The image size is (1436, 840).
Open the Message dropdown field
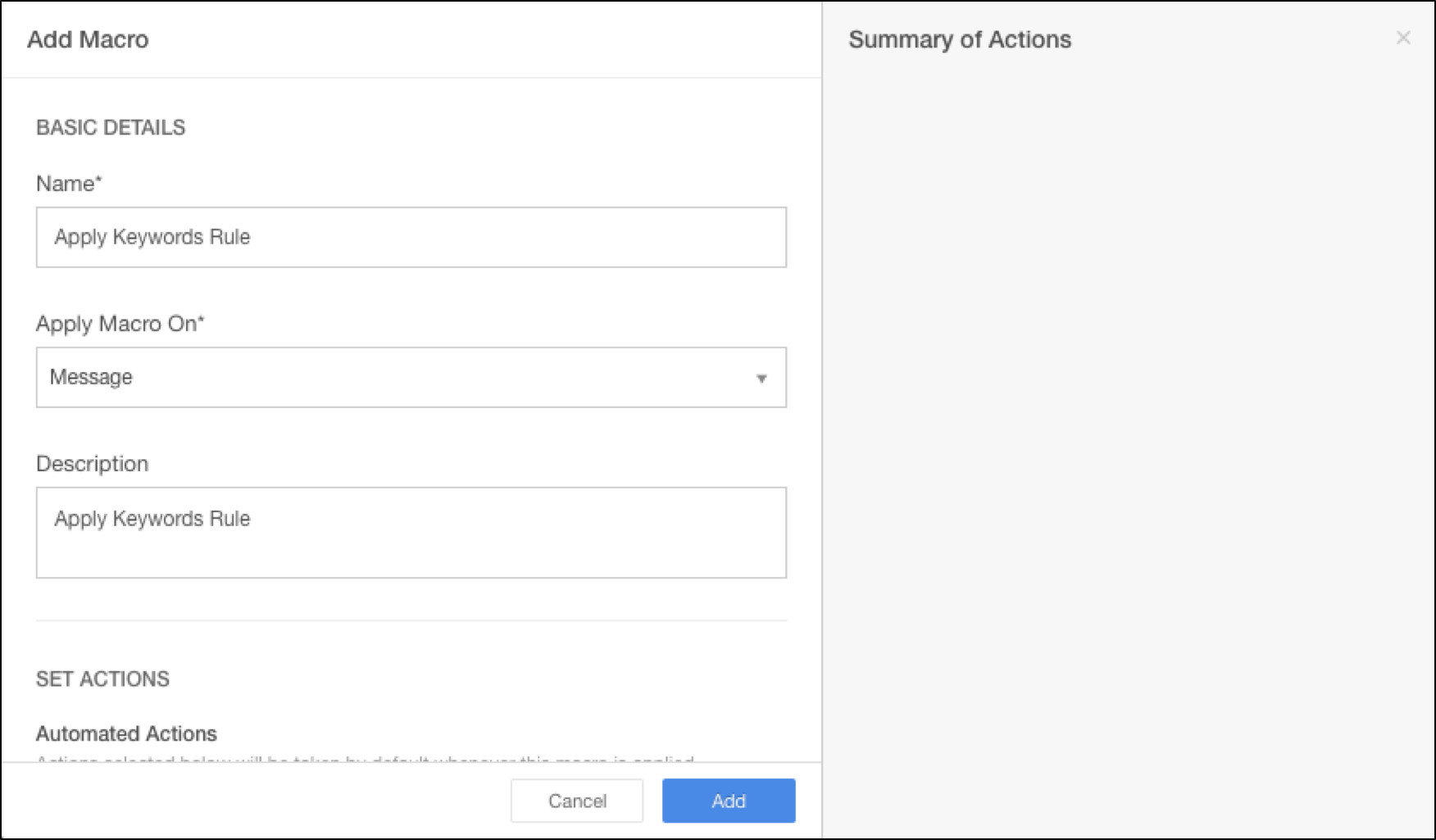(x=410, y=378)
